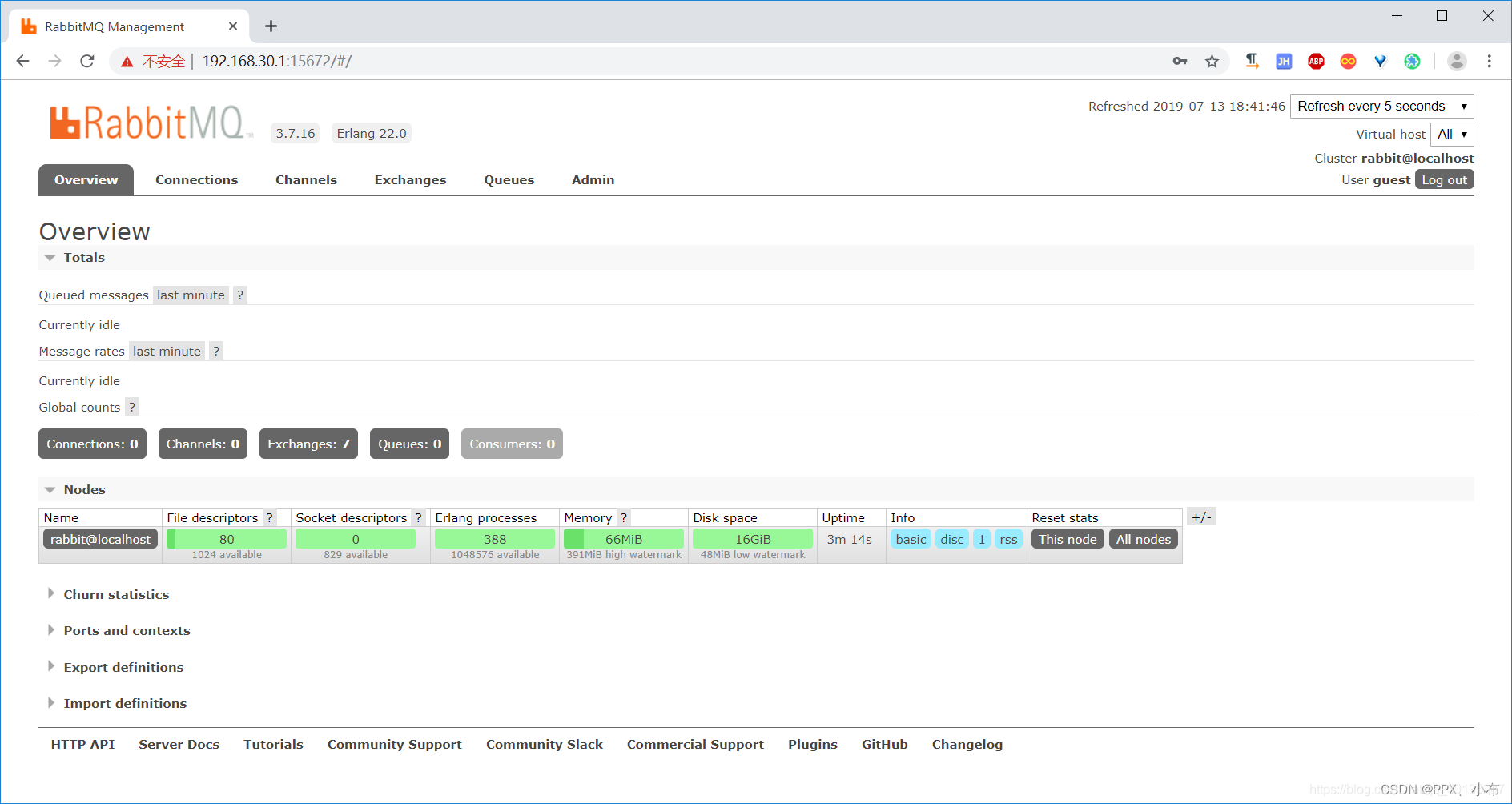Open the Exchanges tab
The height and width of the screenshot is (804, 1512).
(410, 180)
